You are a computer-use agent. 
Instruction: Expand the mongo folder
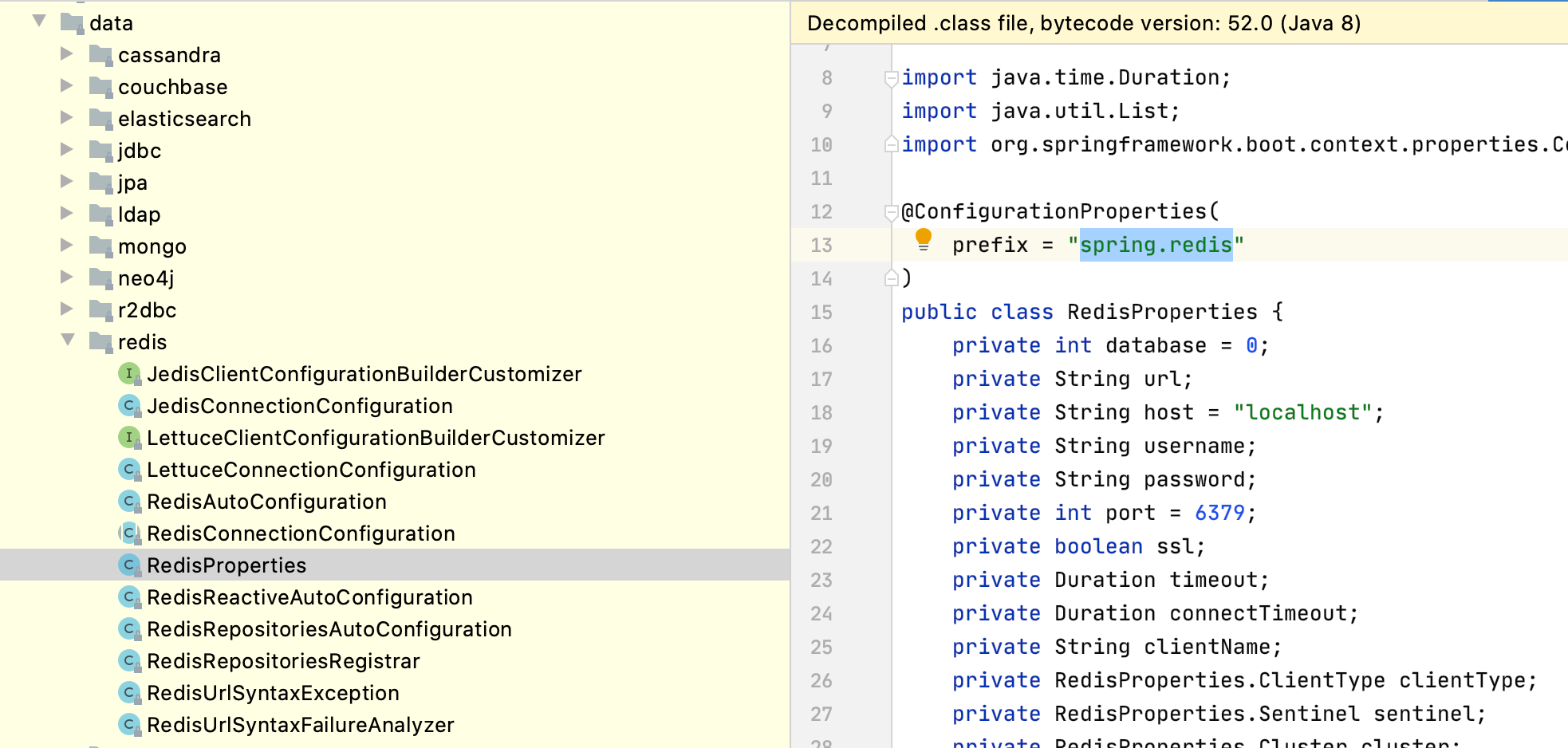pos(67,245)
